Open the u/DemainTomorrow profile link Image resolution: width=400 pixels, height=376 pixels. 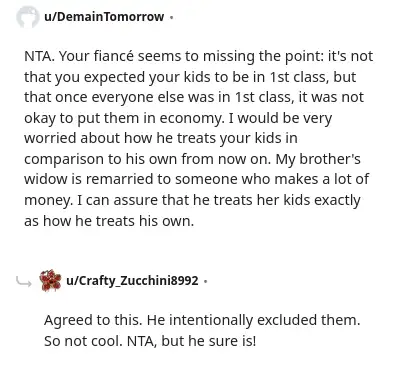104,17
